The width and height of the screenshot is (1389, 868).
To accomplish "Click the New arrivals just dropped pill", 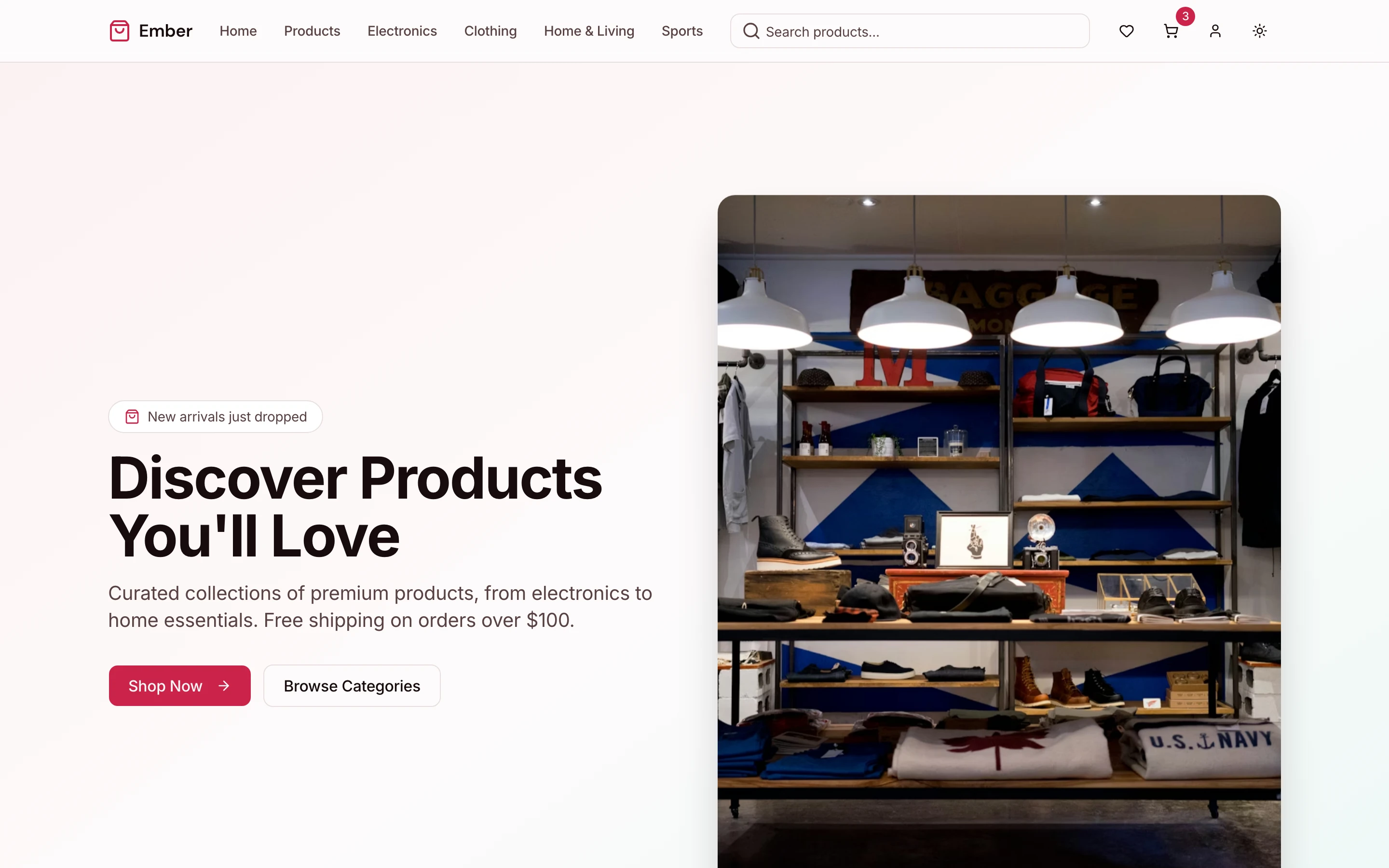I will (x=215, y=417).
